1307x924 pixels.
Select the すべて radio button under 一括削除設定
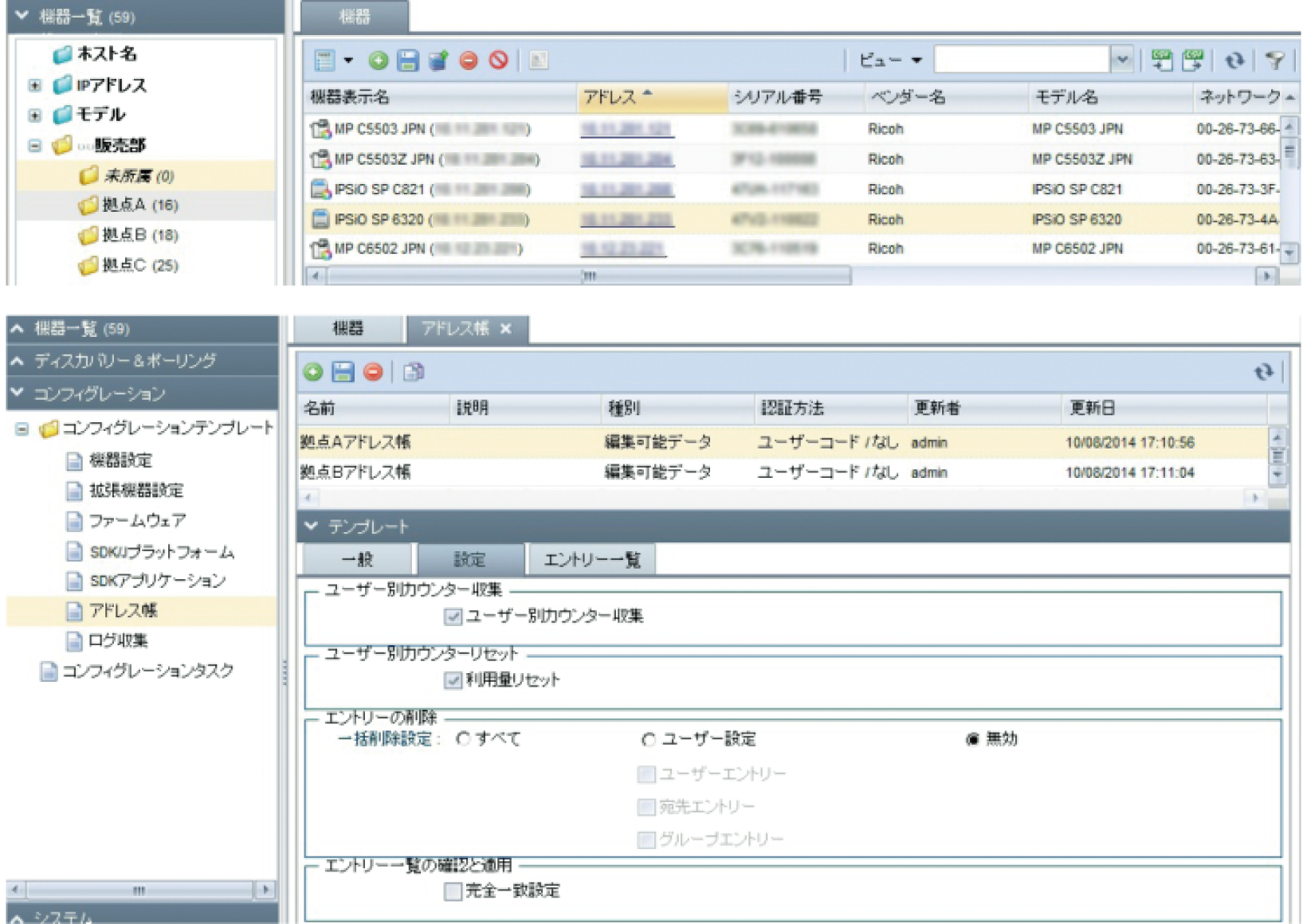(461, 739)
